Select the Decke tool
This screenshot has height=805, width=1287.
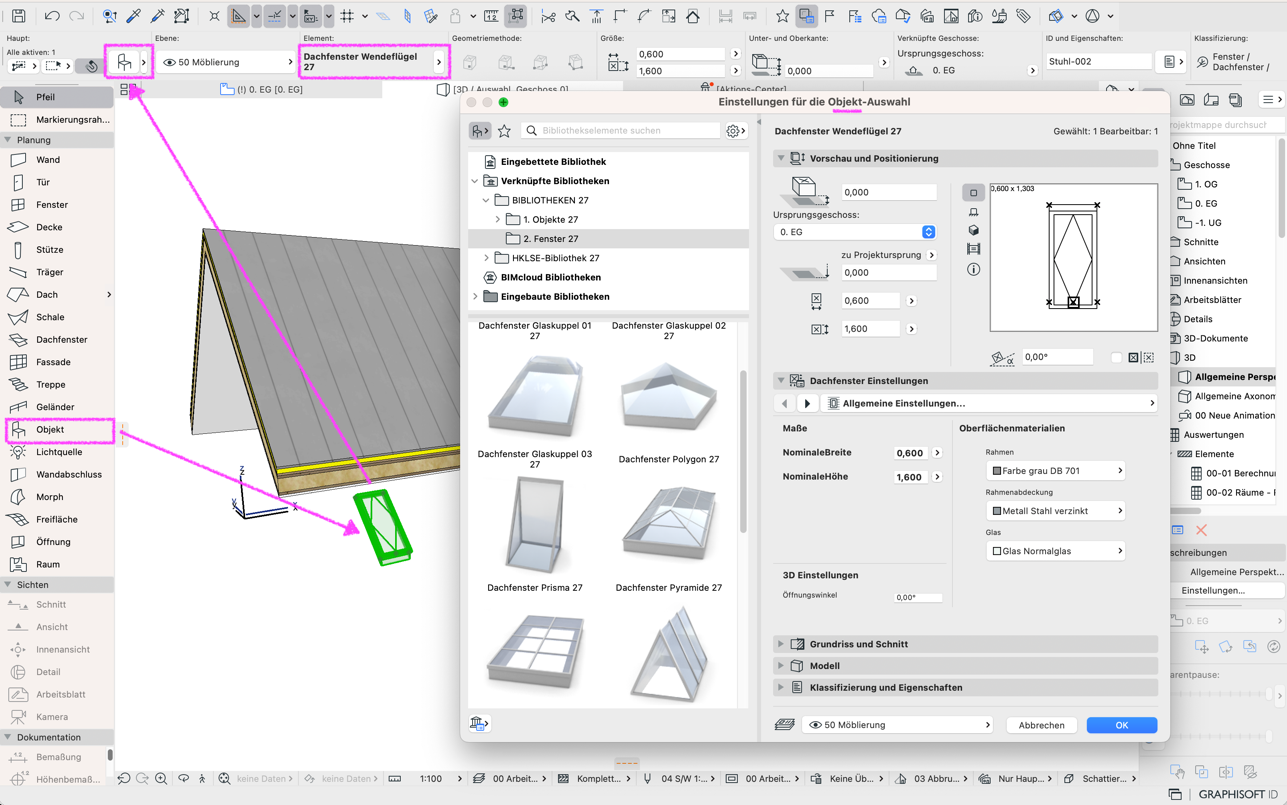tap(57, 227)
